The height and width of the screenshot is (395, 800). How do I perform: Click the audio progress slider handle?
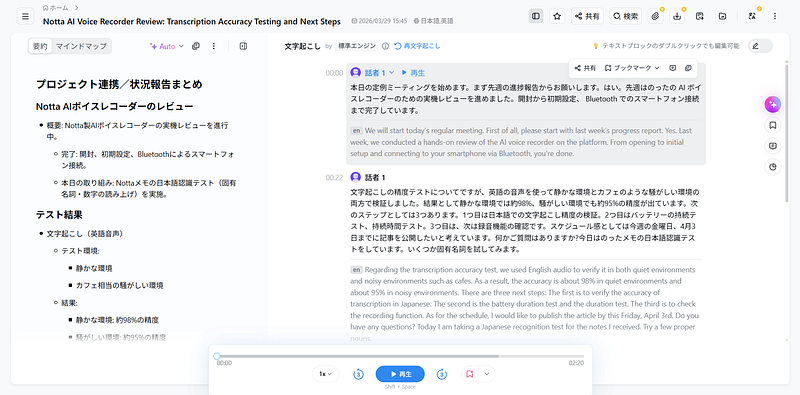(217, 356)
